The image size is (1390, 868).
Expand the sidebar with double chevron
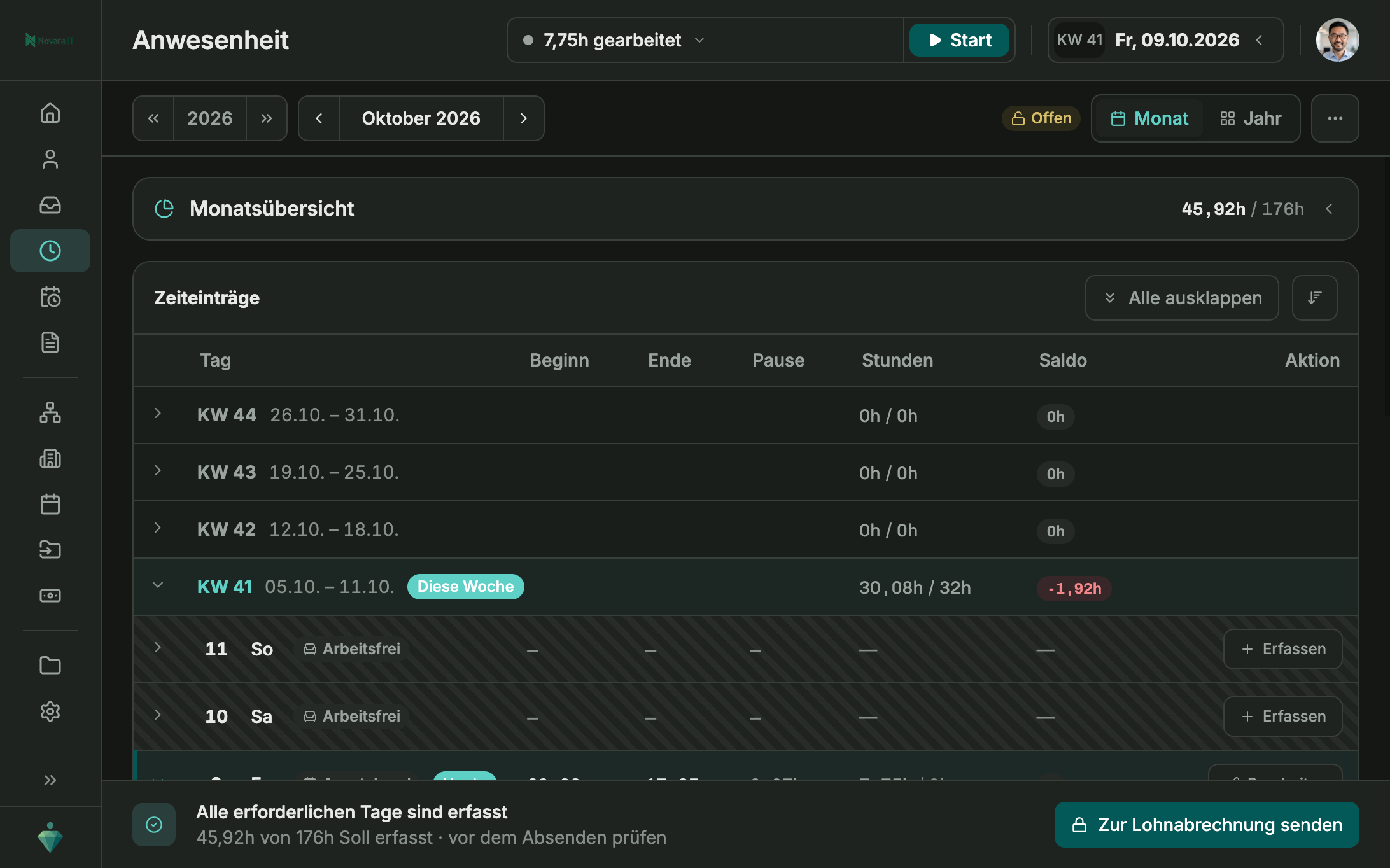point(50,780)
